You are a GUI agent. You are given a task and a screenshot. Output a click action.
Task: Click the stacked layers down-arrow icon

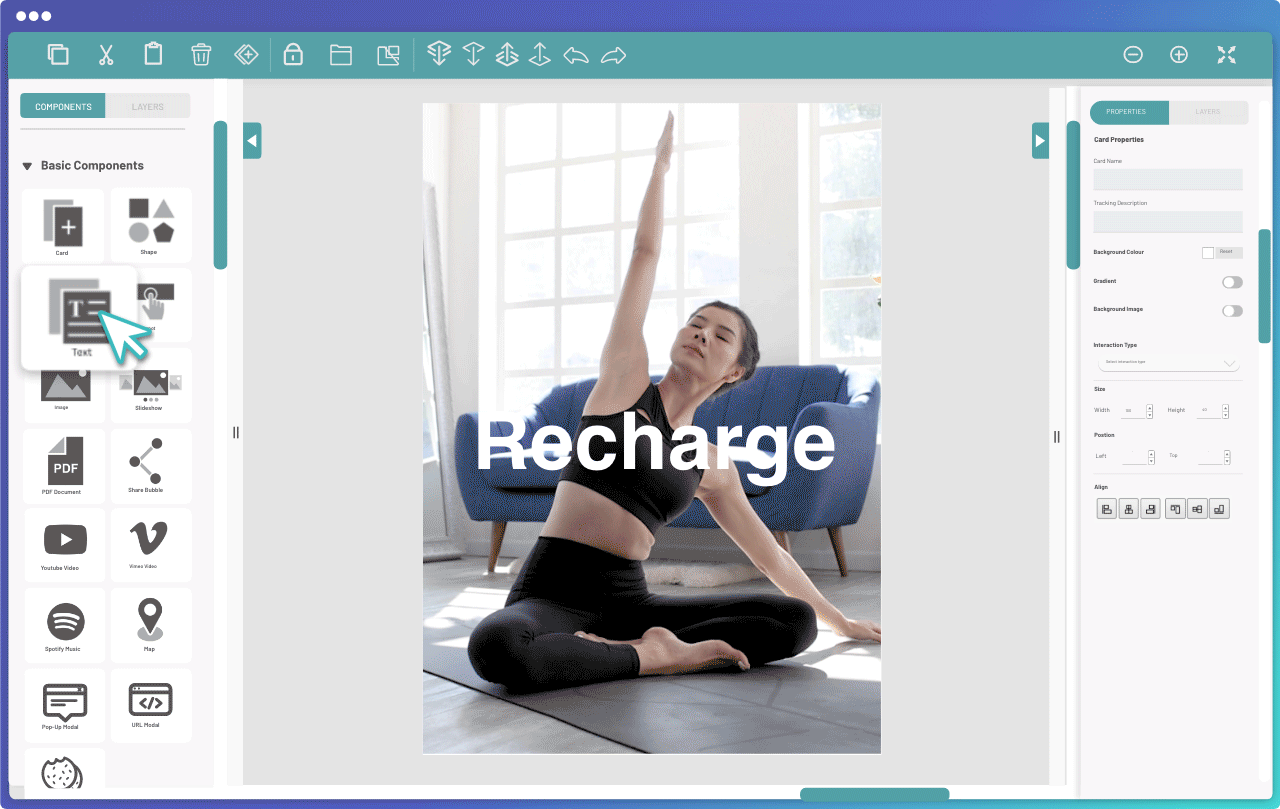point(438,54)
